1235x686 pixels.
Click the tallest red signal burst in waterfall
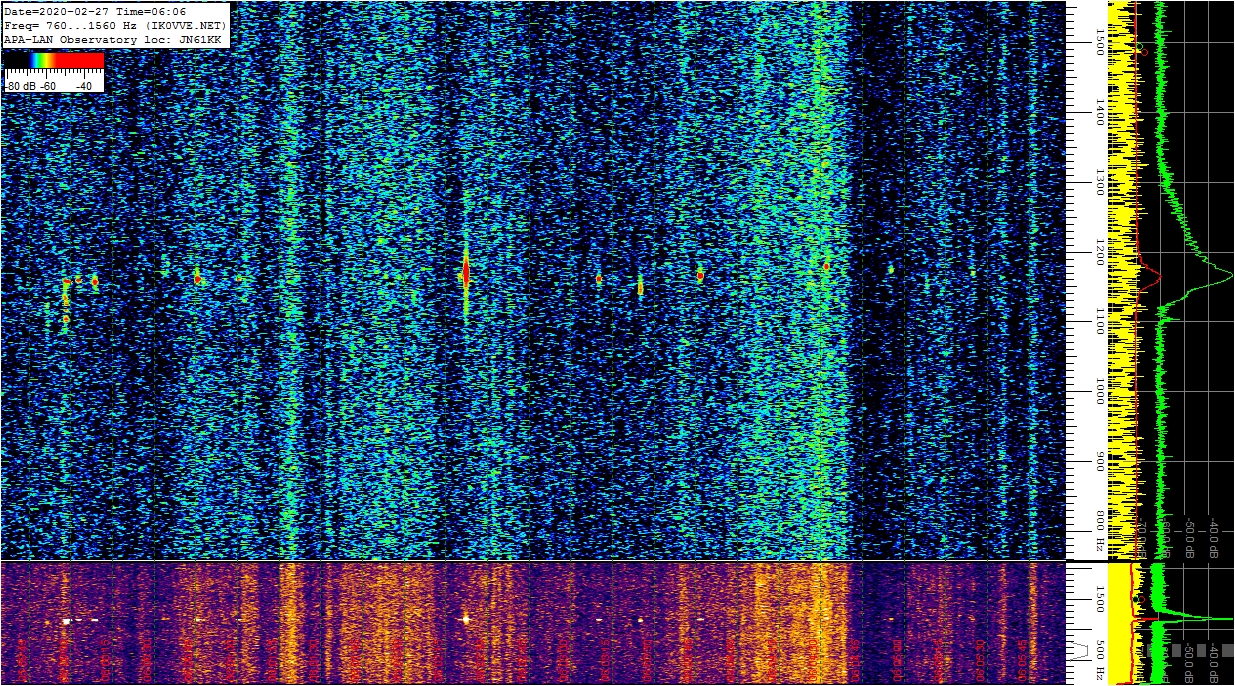(466, 272)
